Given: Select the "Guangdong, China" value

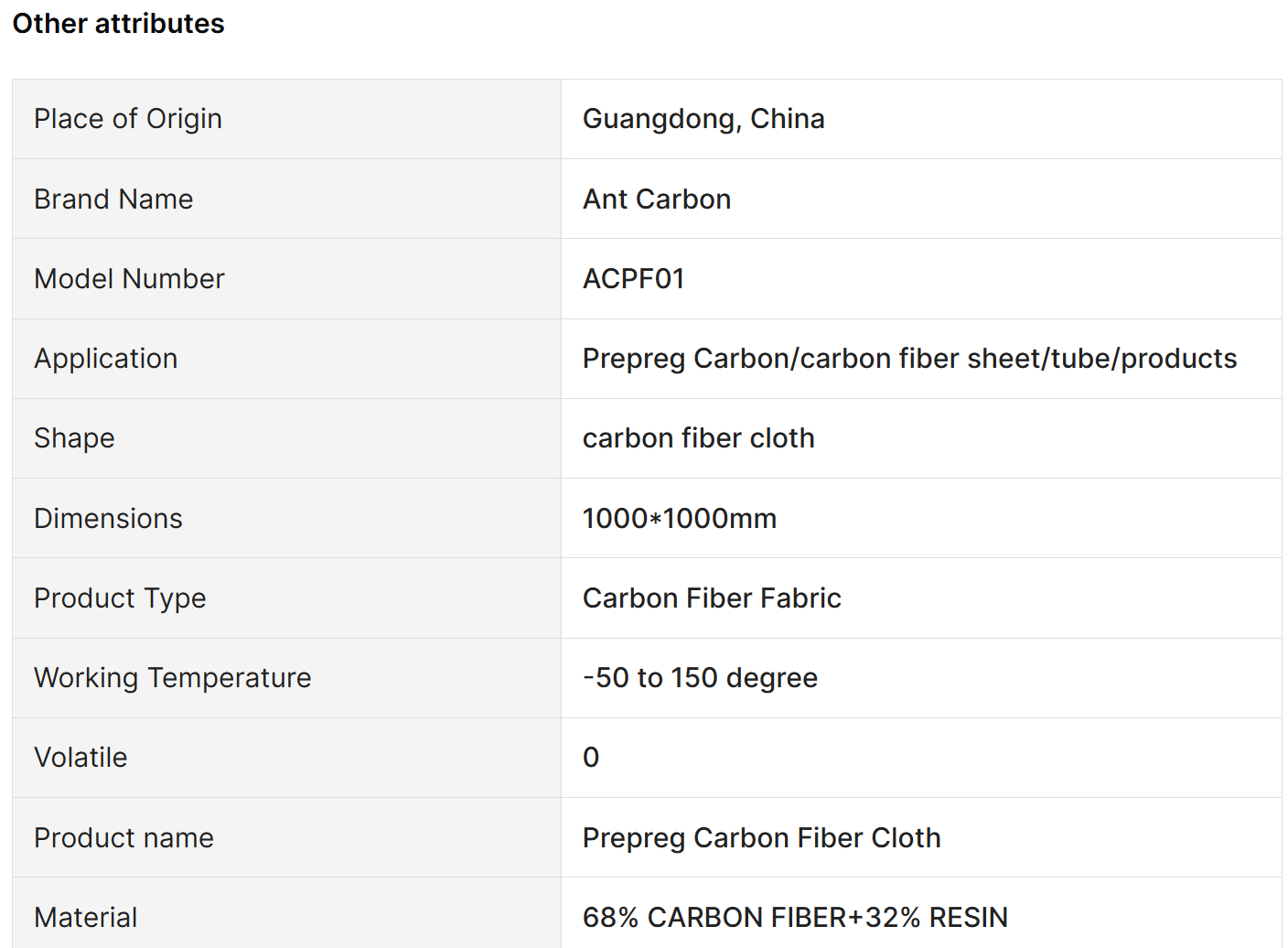Looking at the screenshot, I should (x=703, y=119).
